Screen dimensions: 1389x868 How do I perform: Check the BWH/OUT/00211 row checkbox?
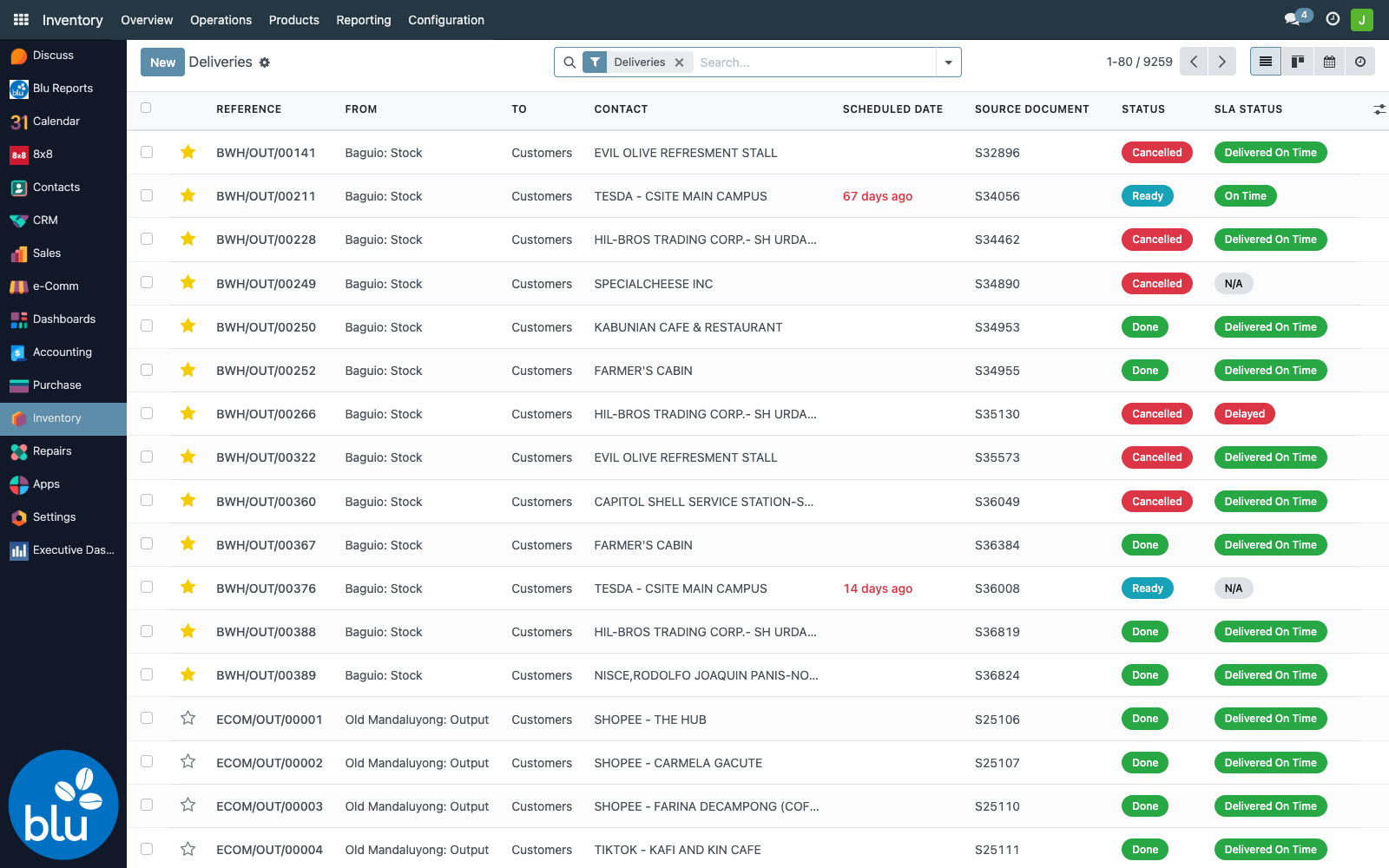pos(147,195)
